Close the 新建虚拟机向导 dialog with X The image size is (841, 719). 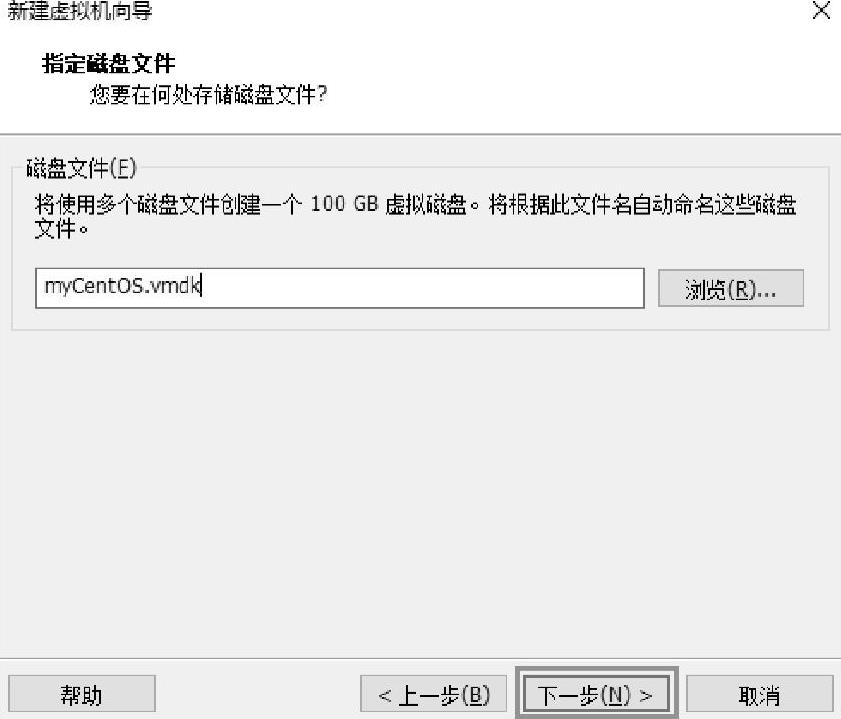click(821, 11)
